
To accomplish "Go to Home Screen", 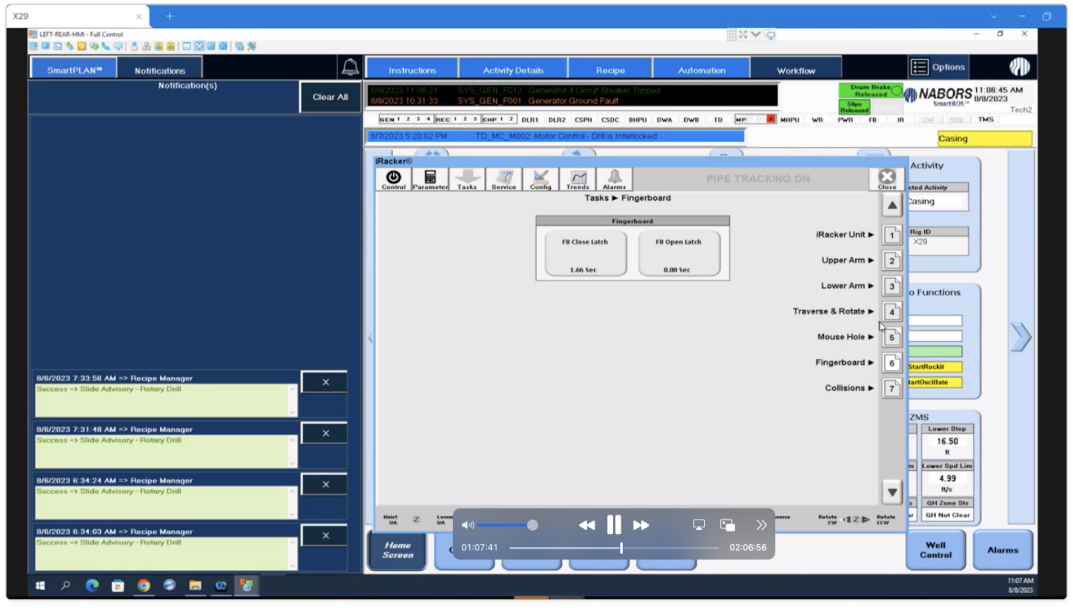I will (x=398, y=550).
